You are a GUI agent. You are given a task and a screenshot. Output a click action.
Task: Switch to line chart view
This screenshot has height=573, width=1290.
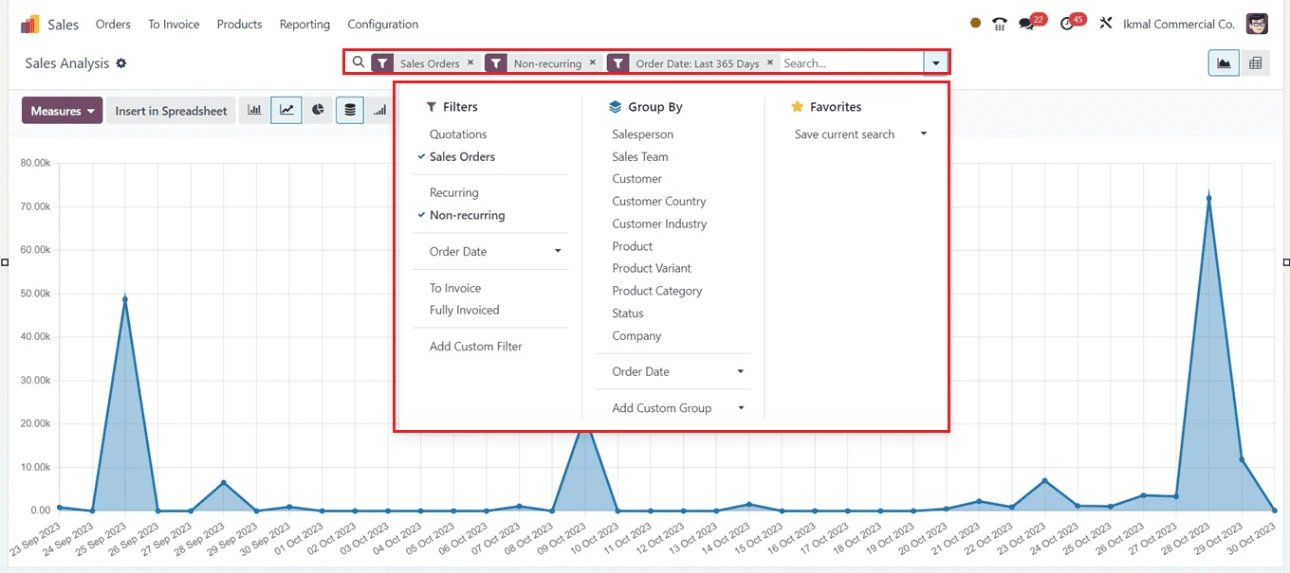pyautogui.click(x=286, y=111)
